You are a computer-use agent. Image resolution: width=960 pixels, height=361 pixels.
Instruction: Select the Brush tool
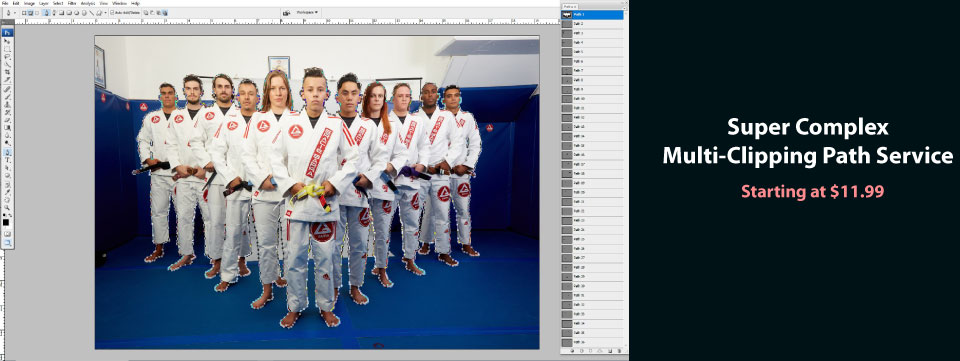(7, 97)
